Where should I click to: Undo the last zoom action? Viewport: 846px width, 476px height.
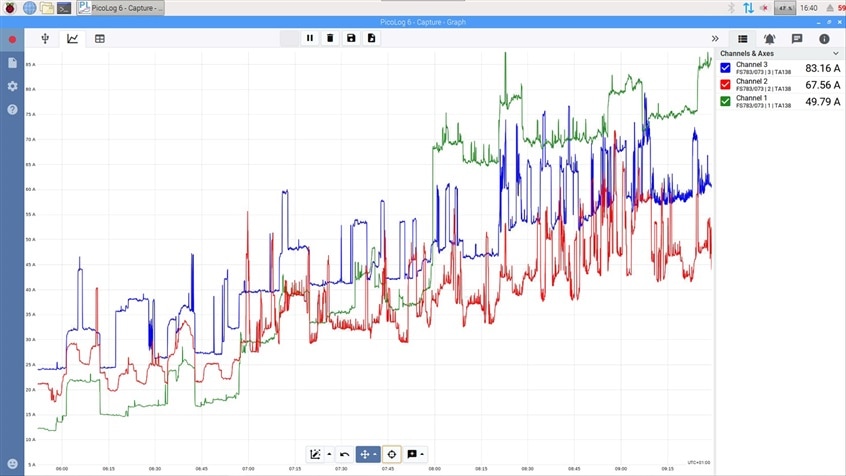tap(344, 454)
